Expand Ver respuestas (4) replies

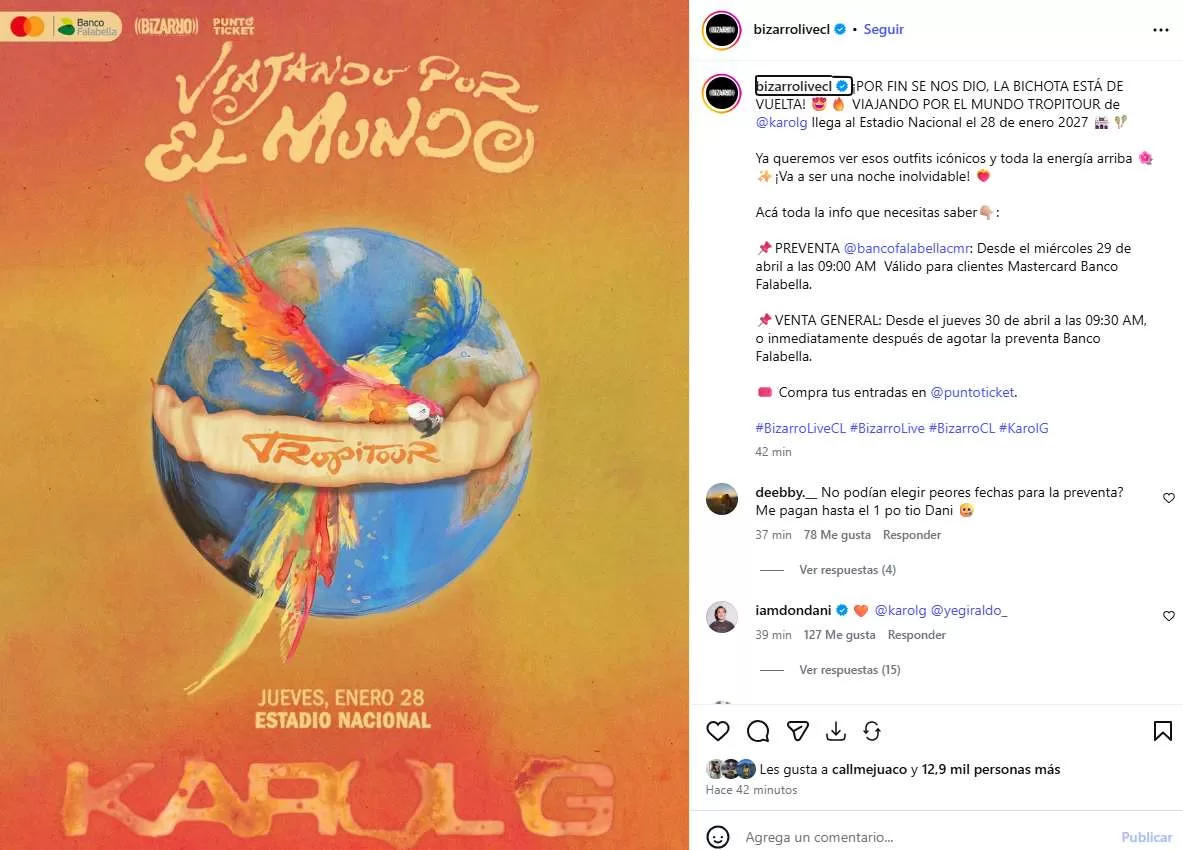[847, 569]
